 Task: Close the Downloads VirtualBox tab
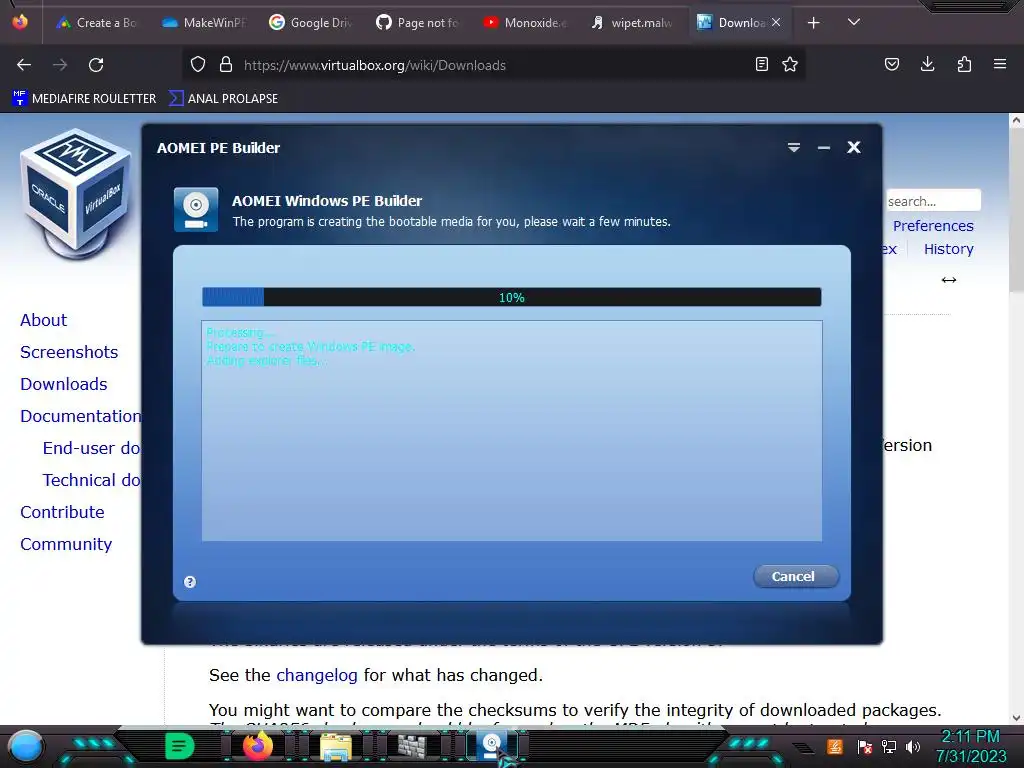click(x=776, y=22)
